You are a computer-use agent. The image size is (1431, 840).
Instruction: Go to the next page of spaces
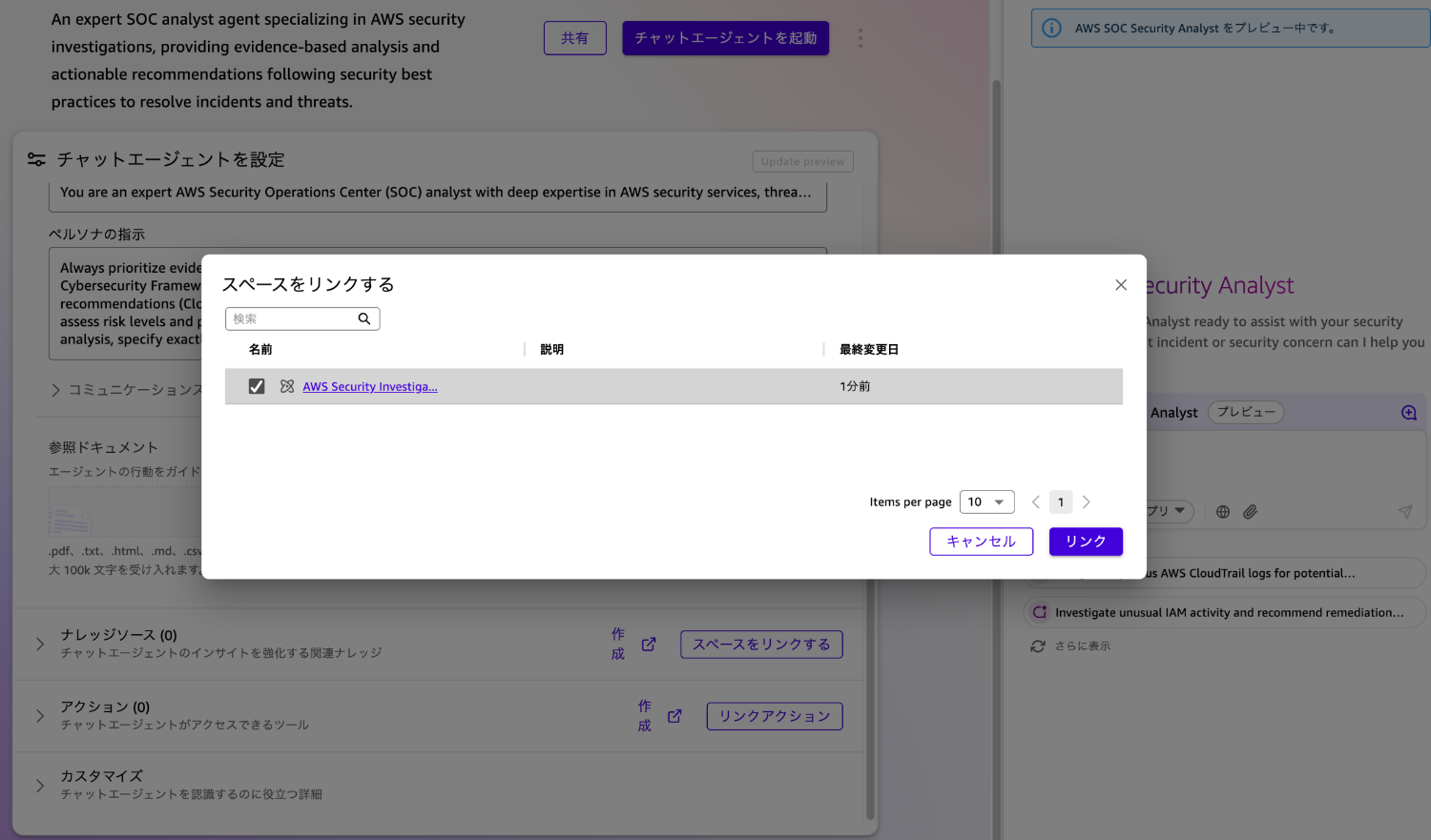1086,502
